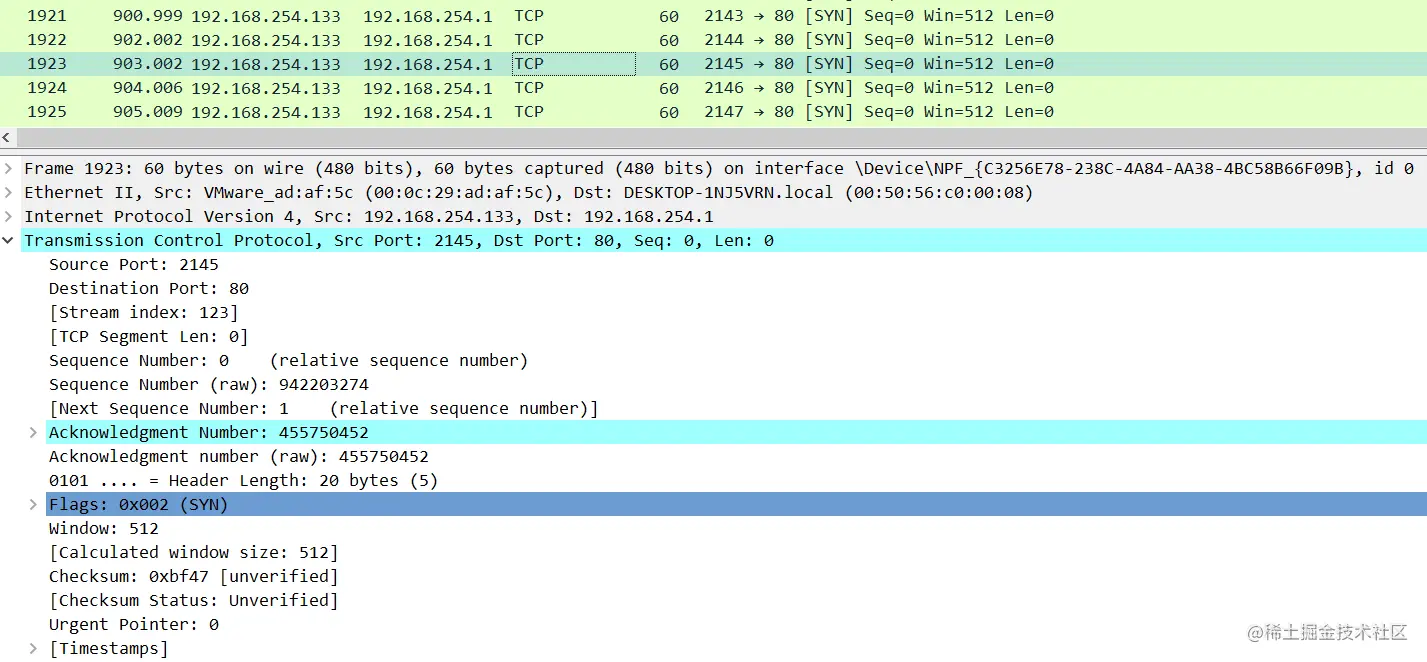The image size is (1427, 662).
Task: Collapse the Transmission Control Protocol section
Action: pyautogui.click(x=8, y=240)
